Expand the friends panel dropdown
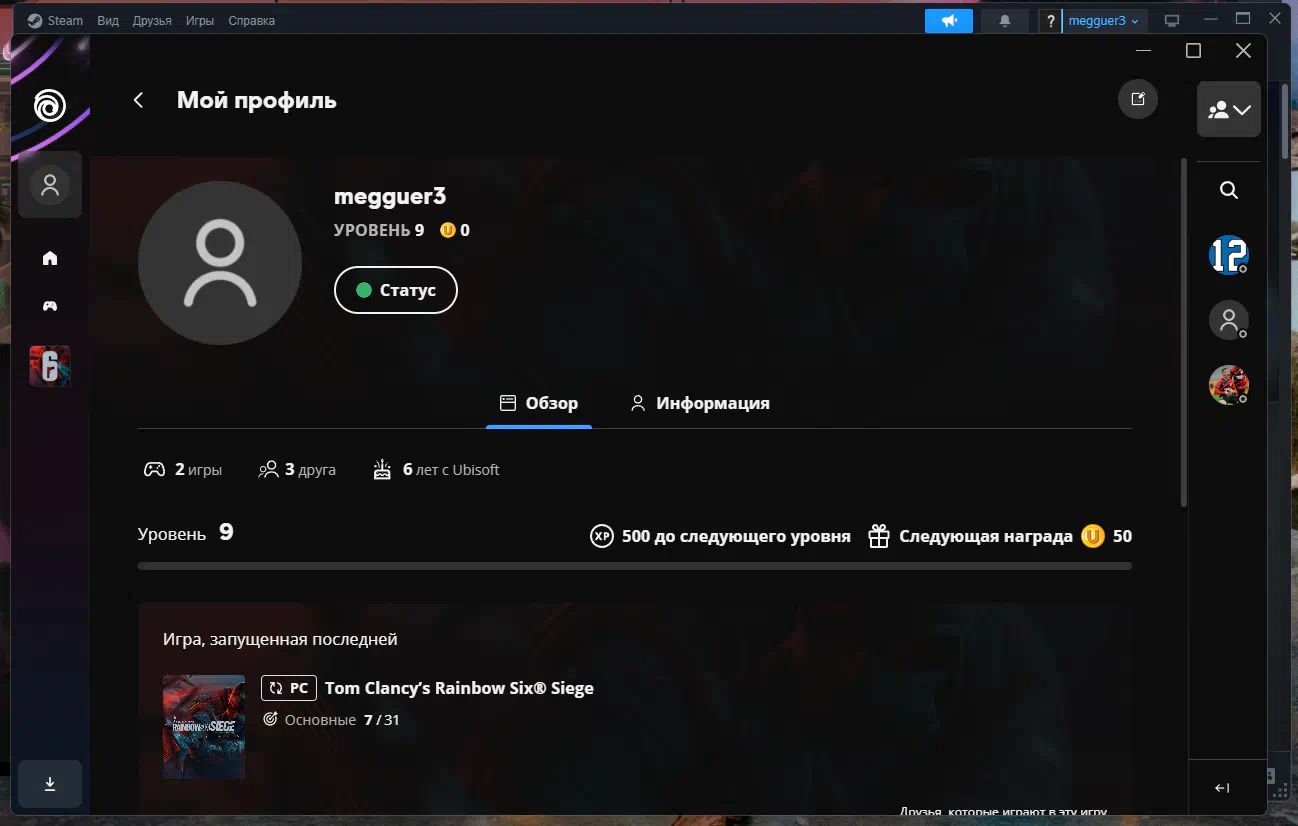Screen dimensions: 1298x826 coord(1229,110)
